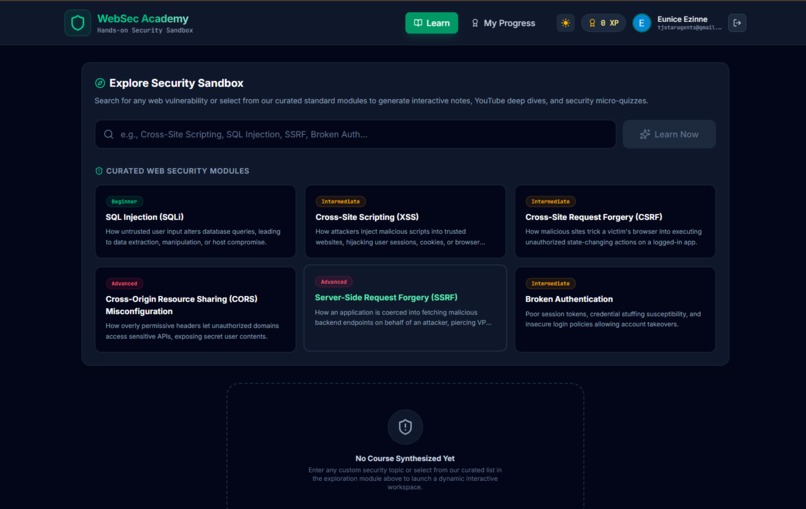
Task: Click the WebSec Academy title text
Action: [143, 19]
